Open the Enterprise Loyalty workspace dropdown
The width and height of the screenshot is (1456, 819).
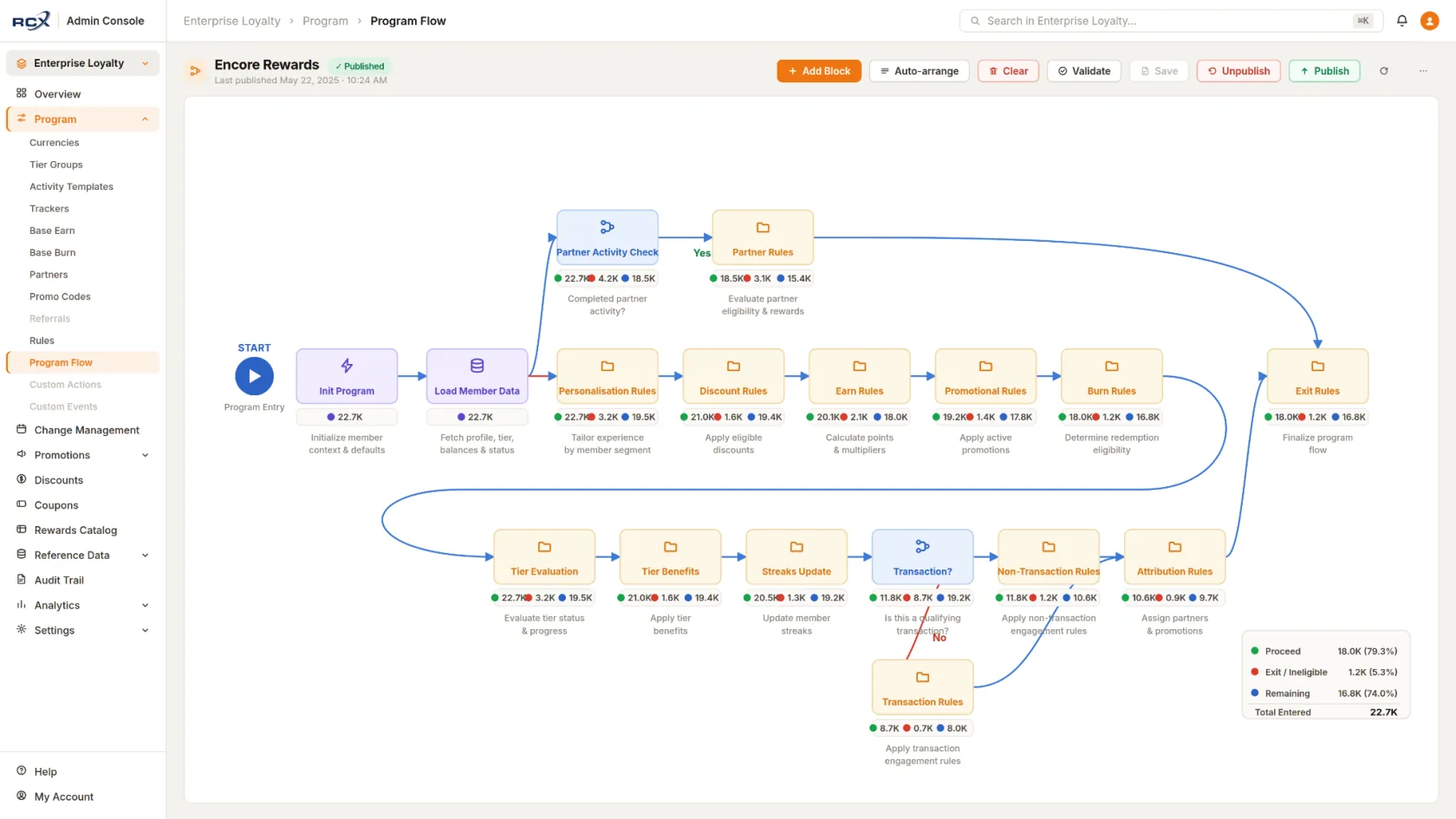tap(82, 63)
